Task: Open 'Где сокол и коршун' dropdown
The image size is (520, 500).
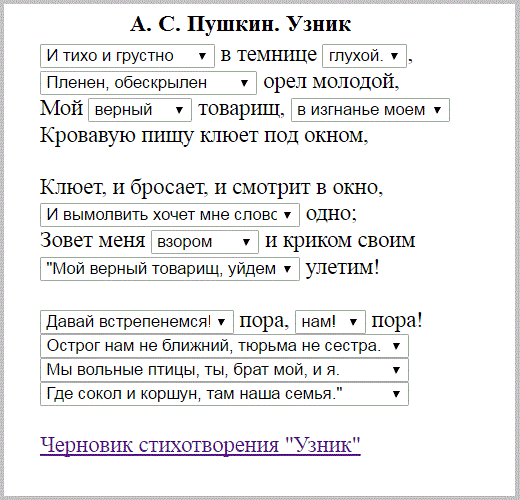Action: (224, 394)
